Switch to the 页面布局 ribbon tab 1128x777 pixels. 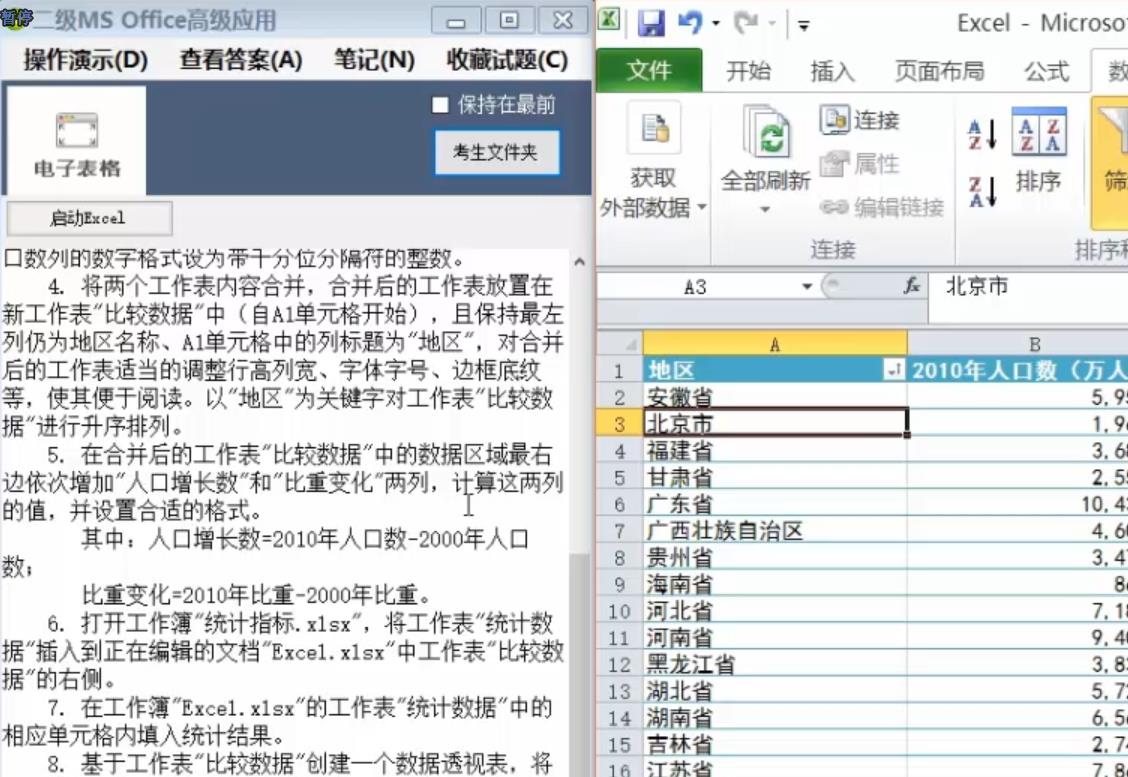pos(939,71)
